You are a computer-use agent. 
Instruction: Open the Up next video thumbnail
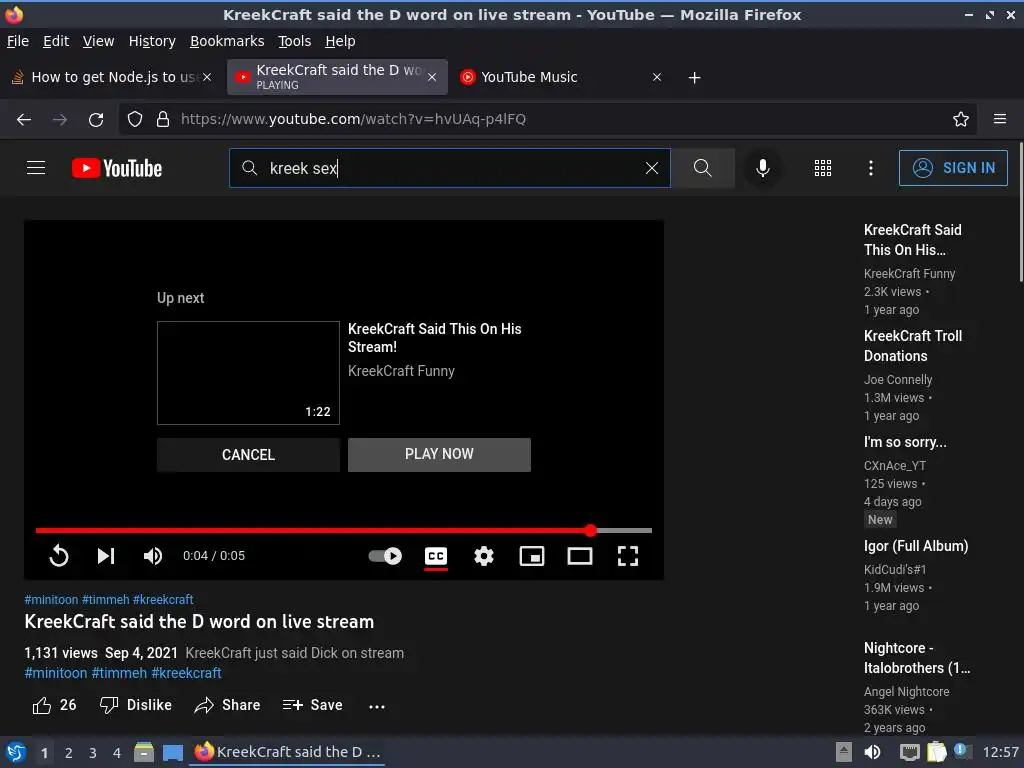coord(248,373)
